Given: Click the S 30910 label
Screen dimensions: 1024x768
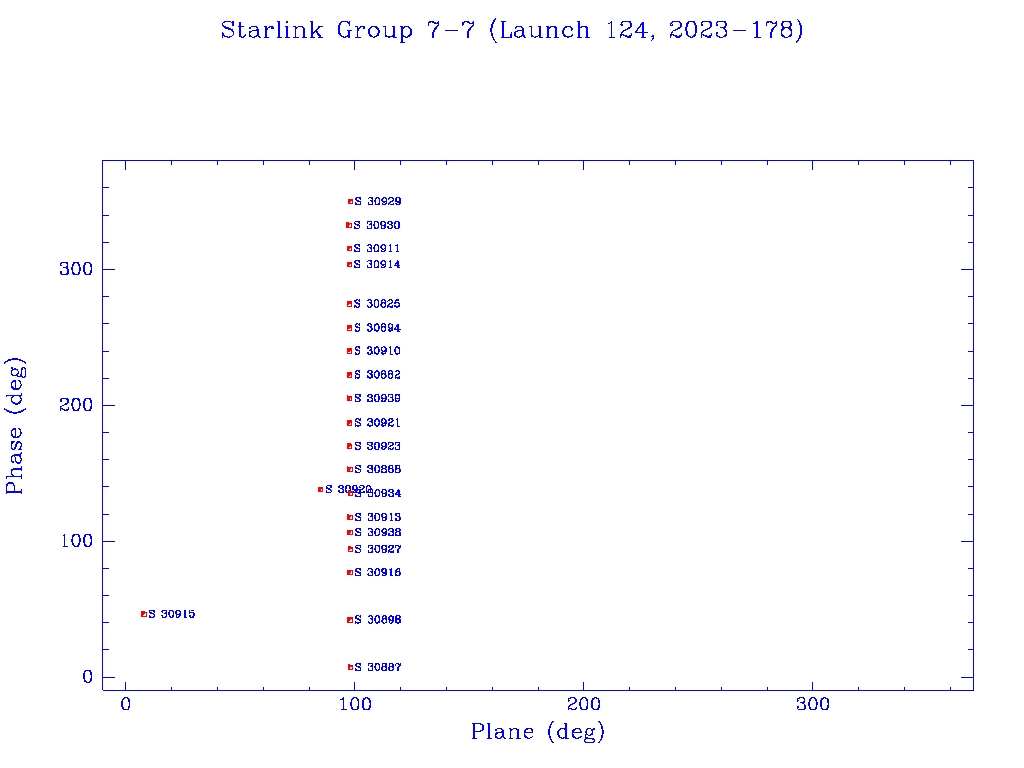Looking at the screenshot, I should pos(377,351).
